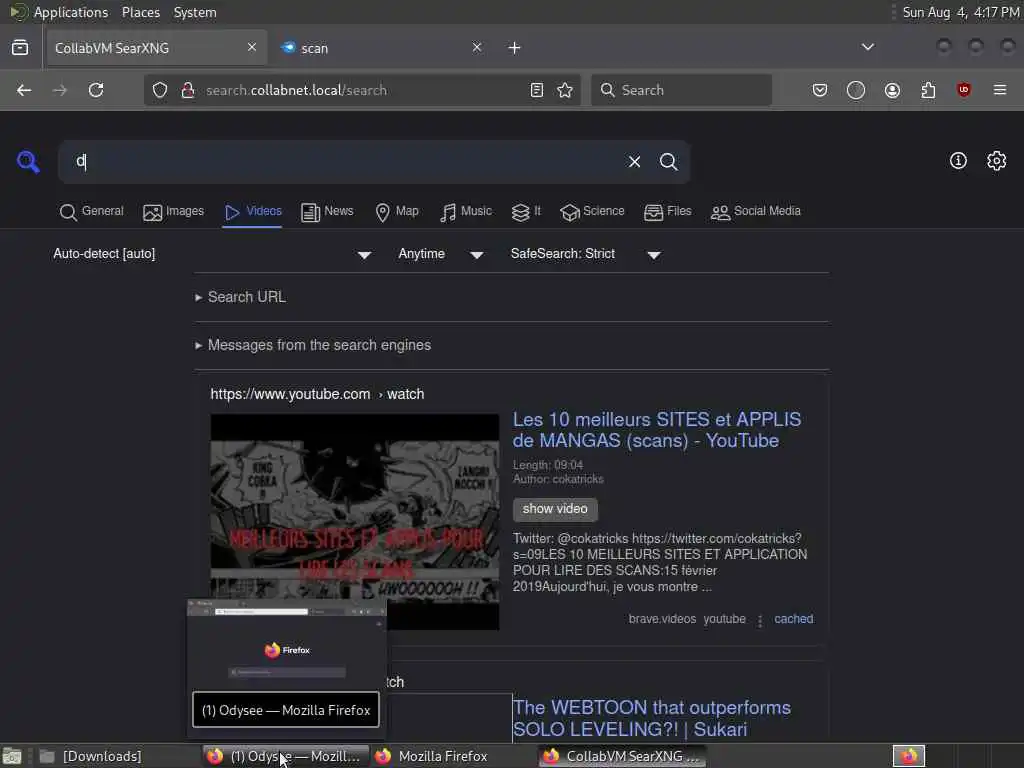Open the System menu

pyautogui.click(x=195, y=12)
